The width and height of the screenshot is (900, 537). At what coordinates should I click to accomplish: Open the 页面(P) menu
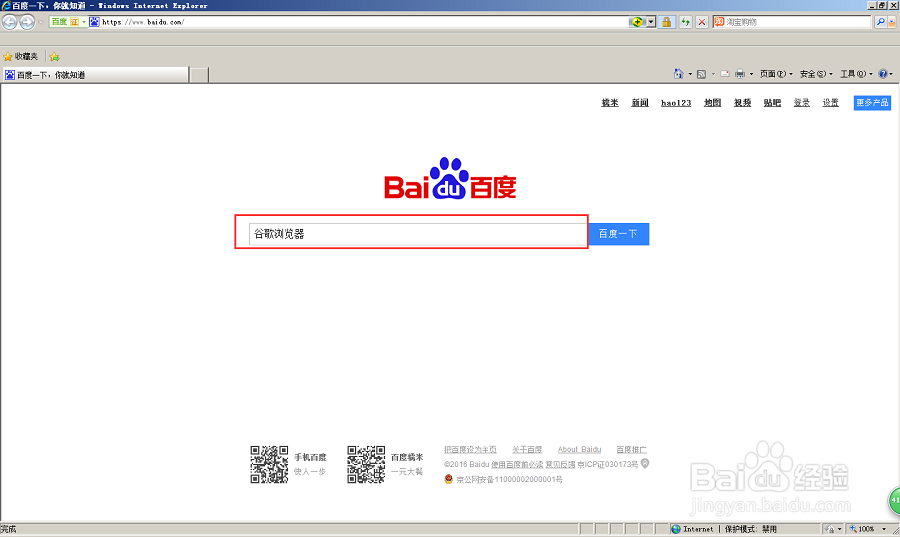pyautogui.click(x=775, y=74)
